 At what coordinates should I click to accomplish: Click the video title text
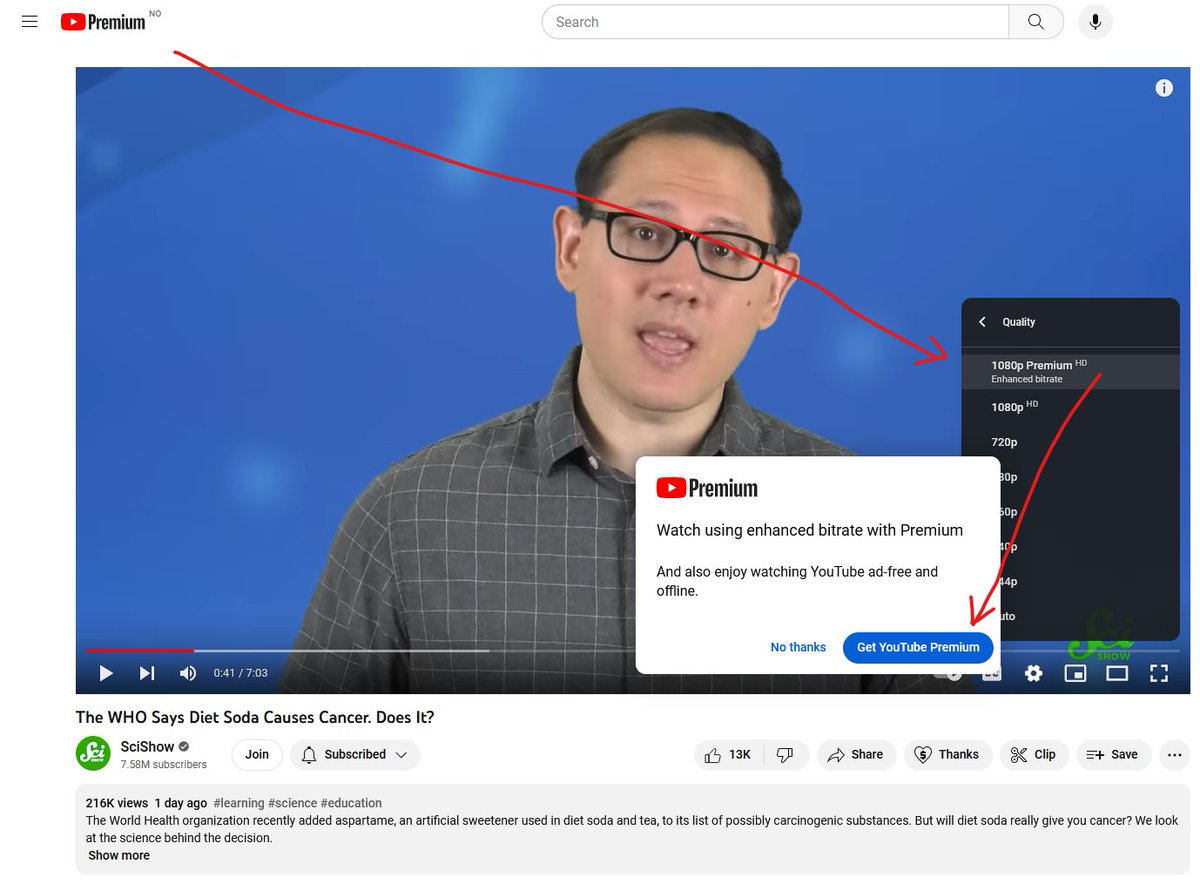click(255, 717)
